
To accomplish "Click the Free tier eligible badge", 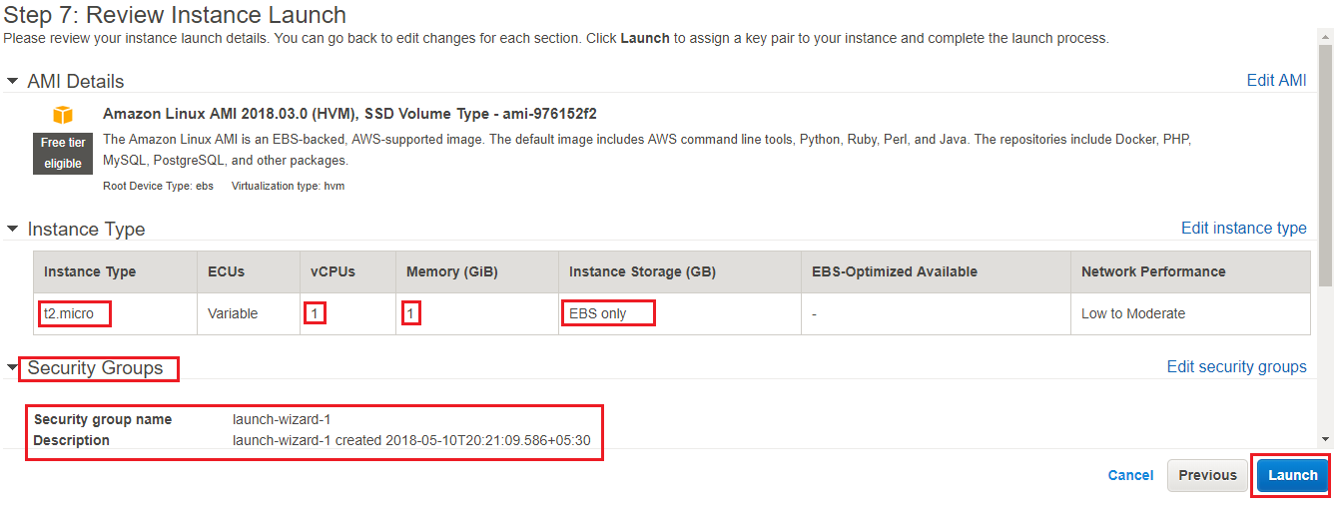I will click(62, 153).
